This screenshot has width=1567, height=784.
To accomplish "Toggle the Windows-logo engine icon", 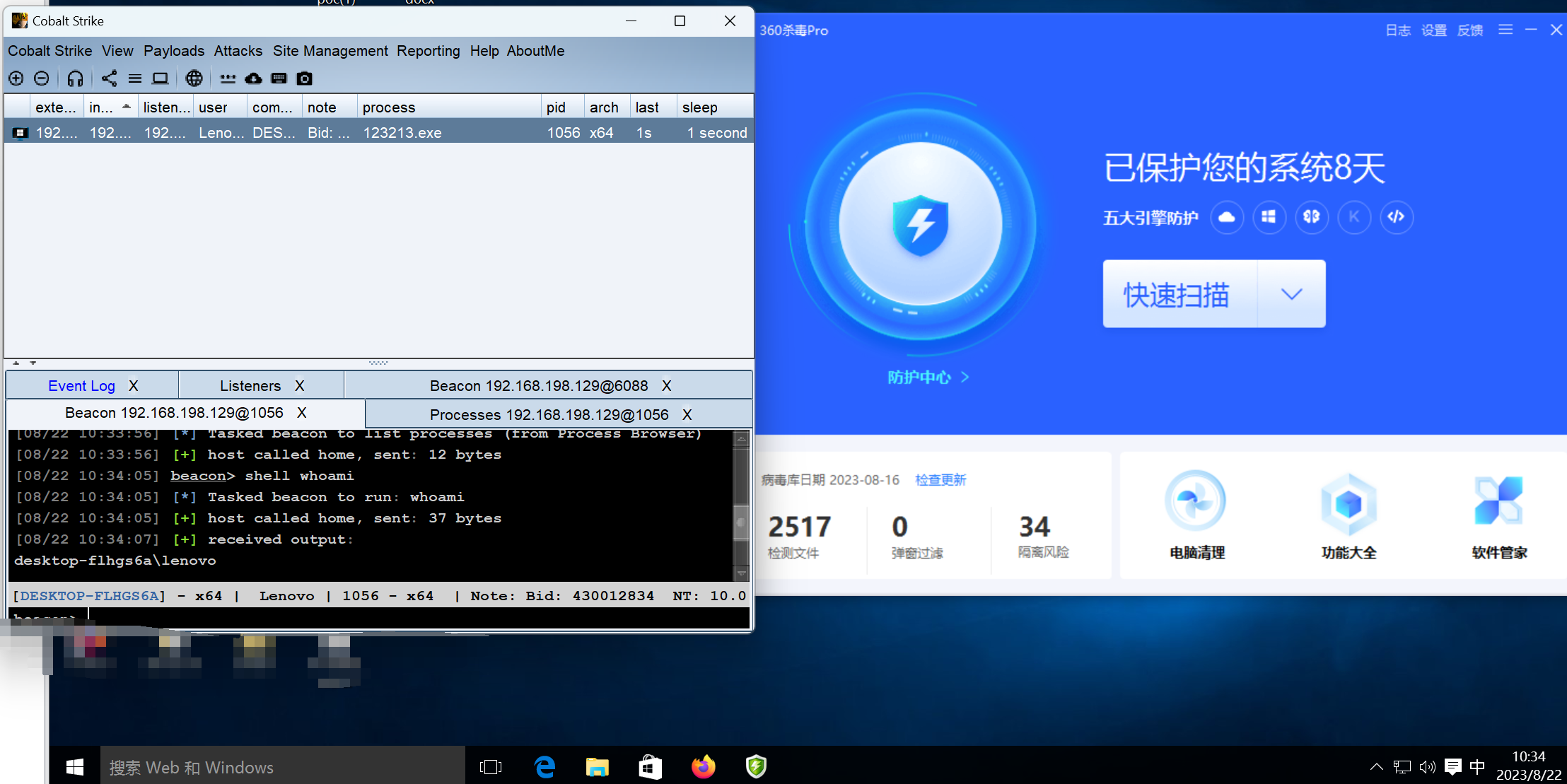I will point(1269,217).
